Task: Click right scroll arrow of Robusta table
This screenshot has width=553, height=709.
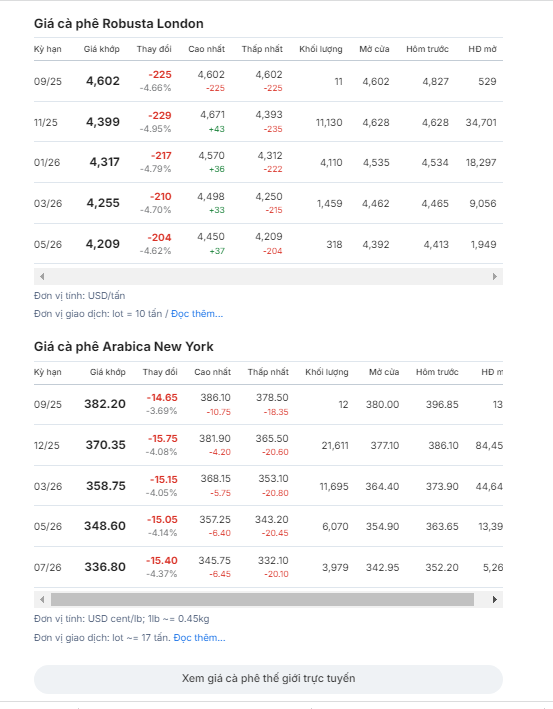Action: click(x=495, y=276)
